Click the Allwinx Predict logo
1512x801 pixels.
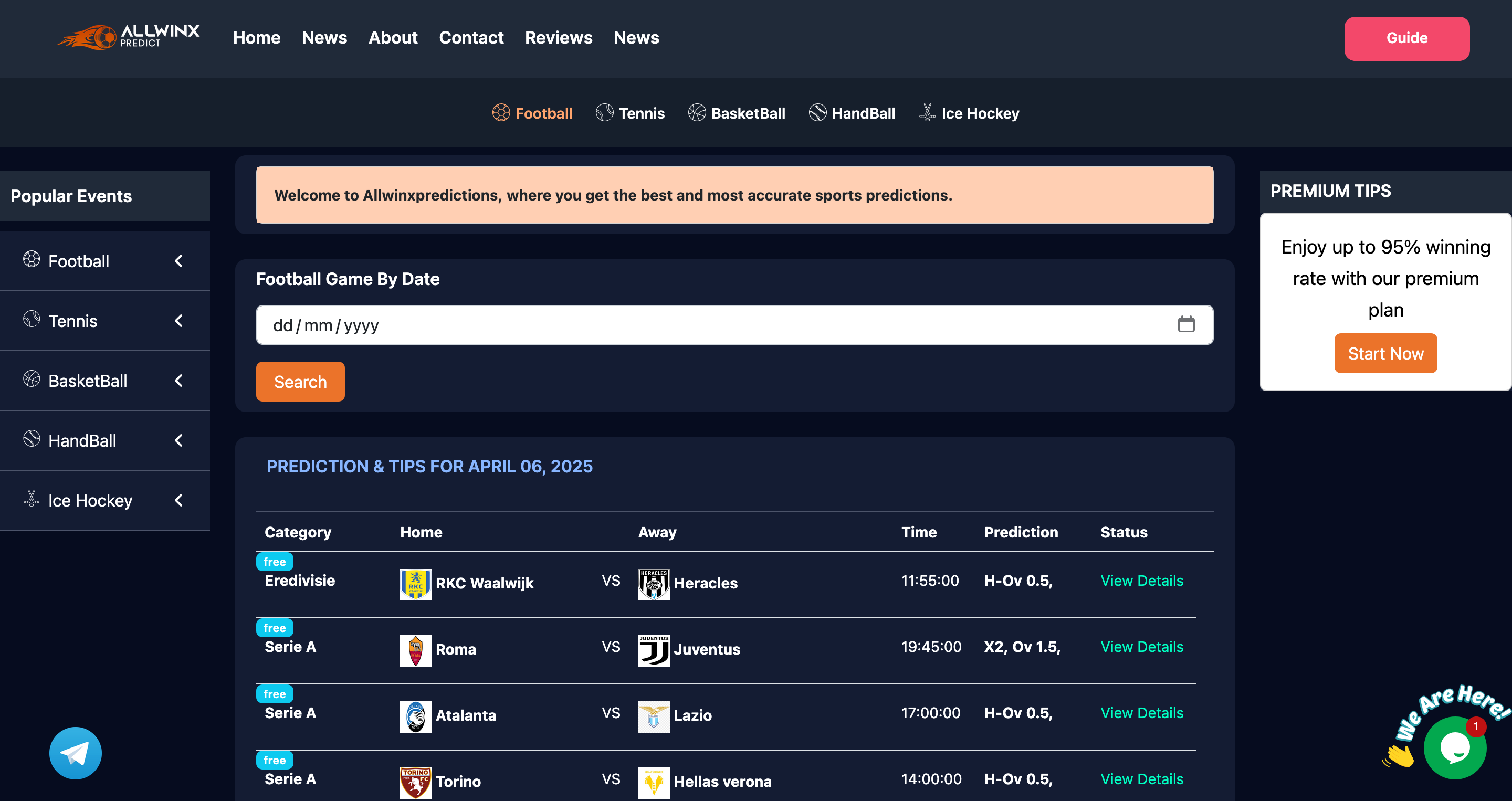pyautogui.click(x=129, y=37)
